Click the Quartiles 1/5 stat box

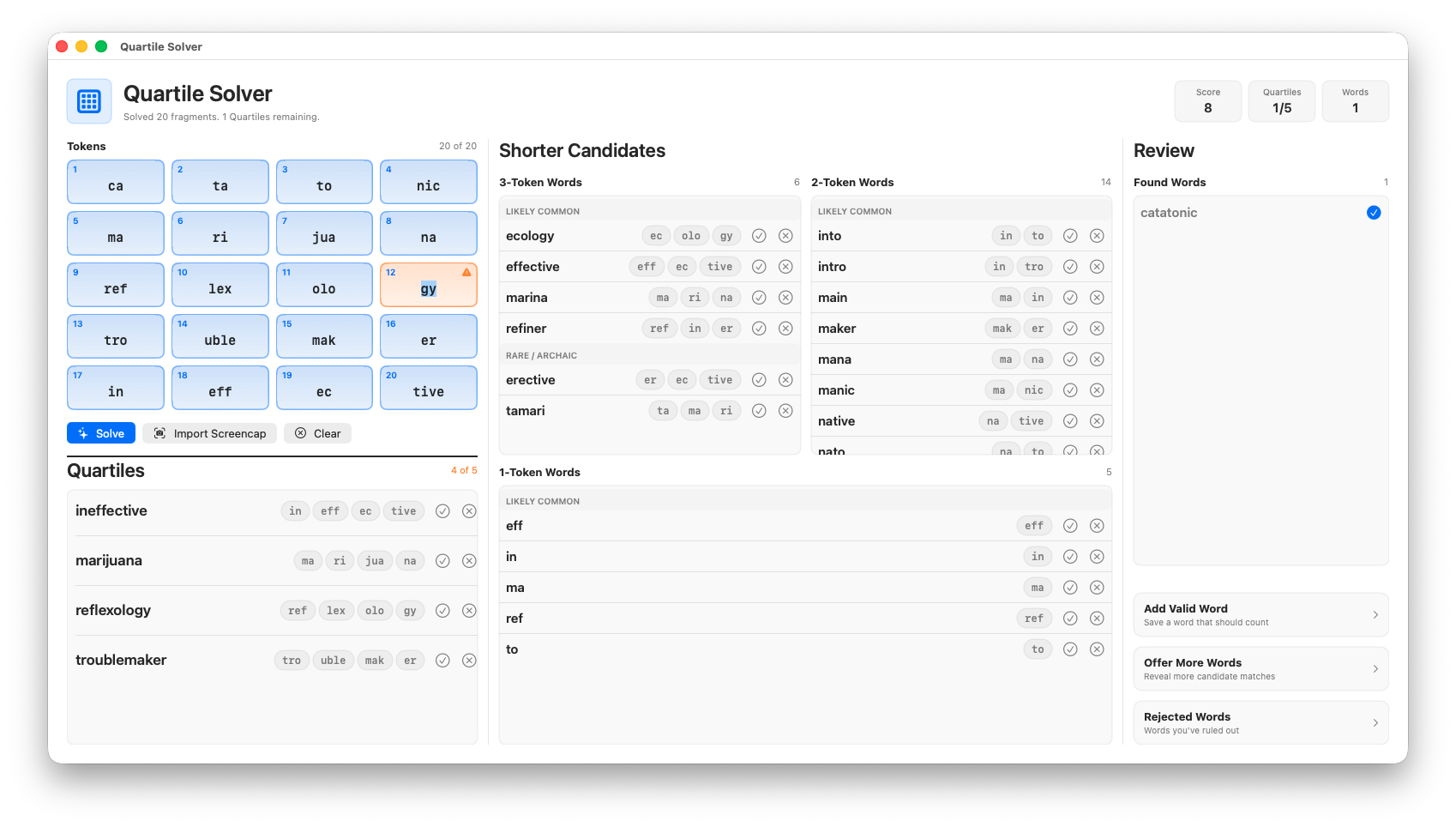pos(1282,101)
